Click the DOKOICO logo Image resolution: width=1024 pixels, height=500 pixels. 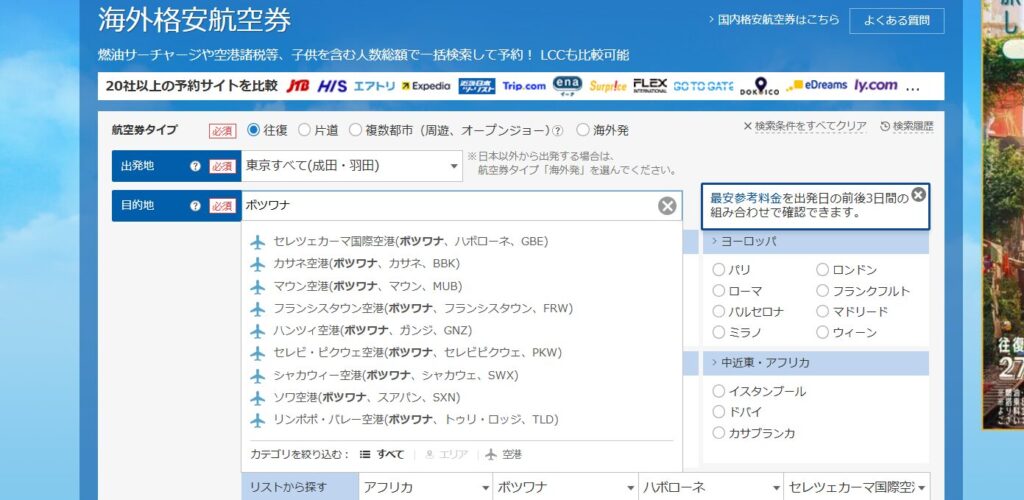tap(760, 86)
